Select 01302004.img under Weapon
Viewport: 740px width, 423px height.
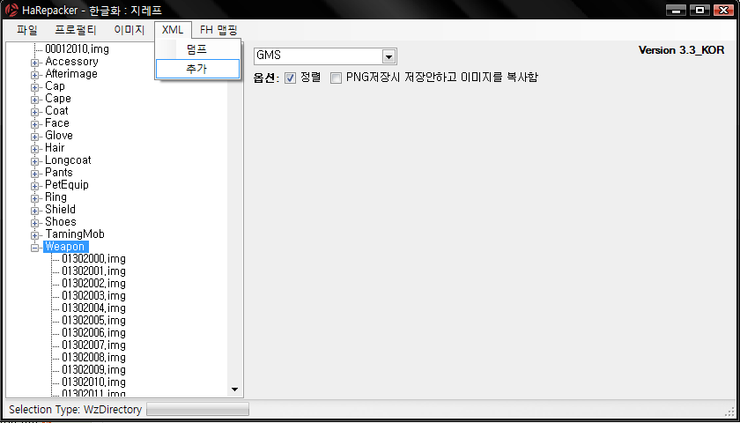[x=93, y=308]
